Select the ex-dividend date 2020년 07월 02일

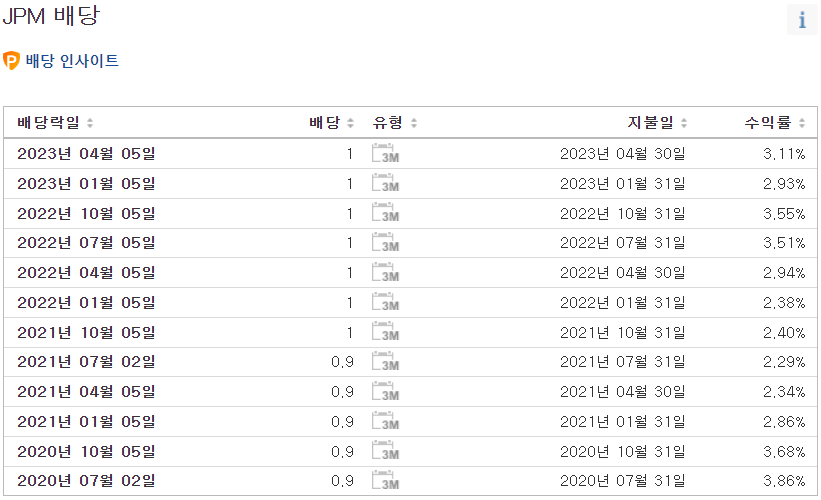click(x=86, y=481)
